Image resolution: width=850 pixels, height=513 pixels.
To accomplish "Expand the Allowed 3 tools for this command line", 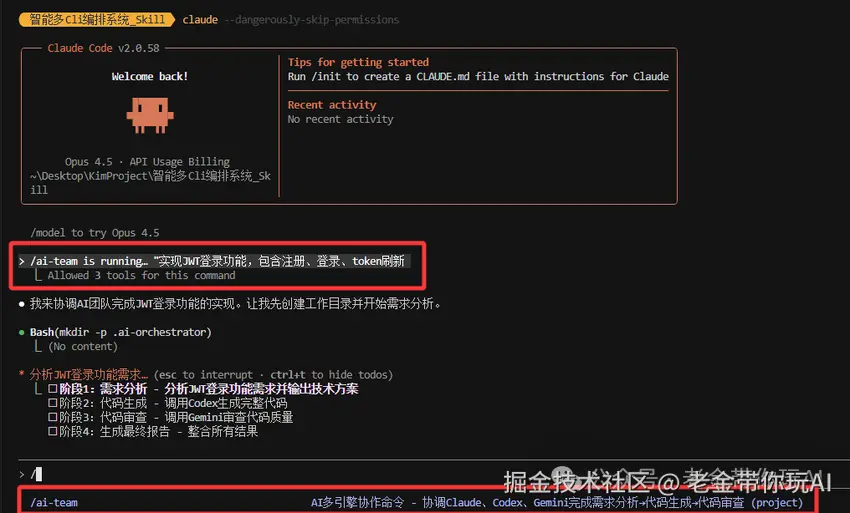I will (141, 275).
